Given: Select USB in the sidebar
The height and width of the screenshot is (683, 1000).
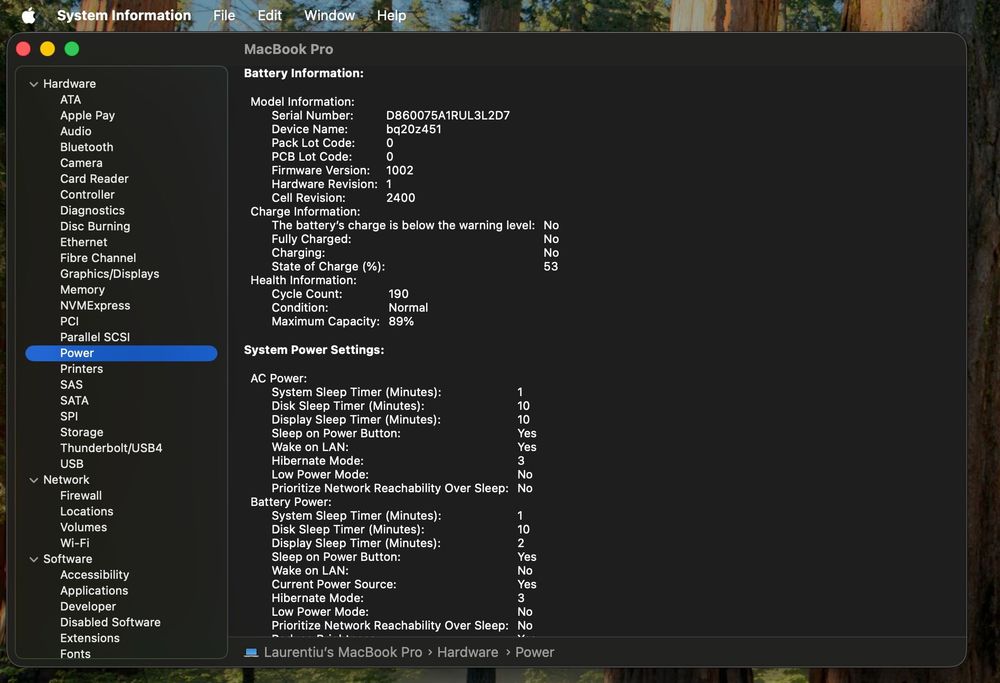Looking at the screenshot, I should [71, 464].
